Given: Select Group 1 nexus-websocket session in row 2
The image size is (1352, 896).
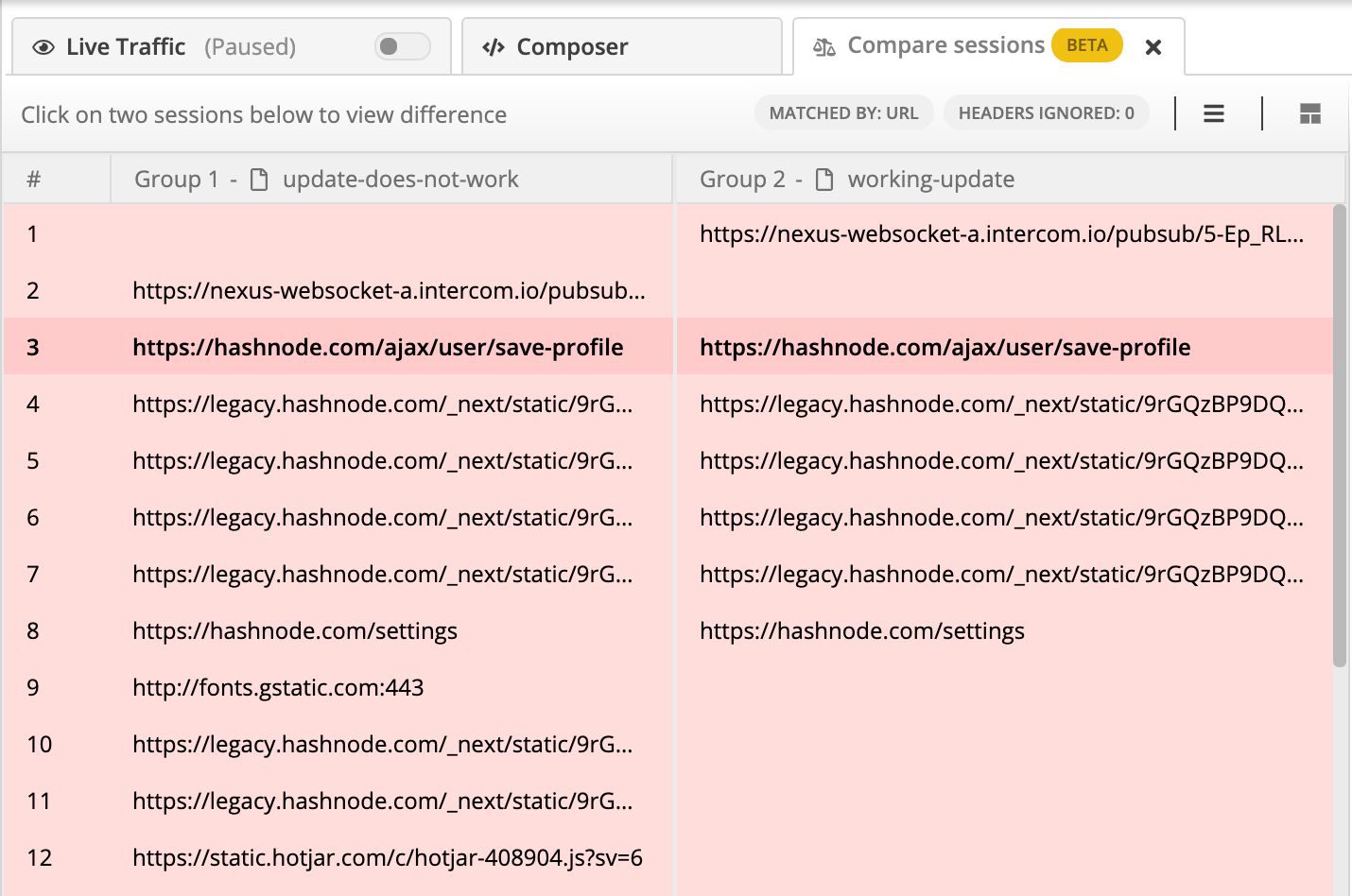Looking at the screenshot, I should 390,290.
